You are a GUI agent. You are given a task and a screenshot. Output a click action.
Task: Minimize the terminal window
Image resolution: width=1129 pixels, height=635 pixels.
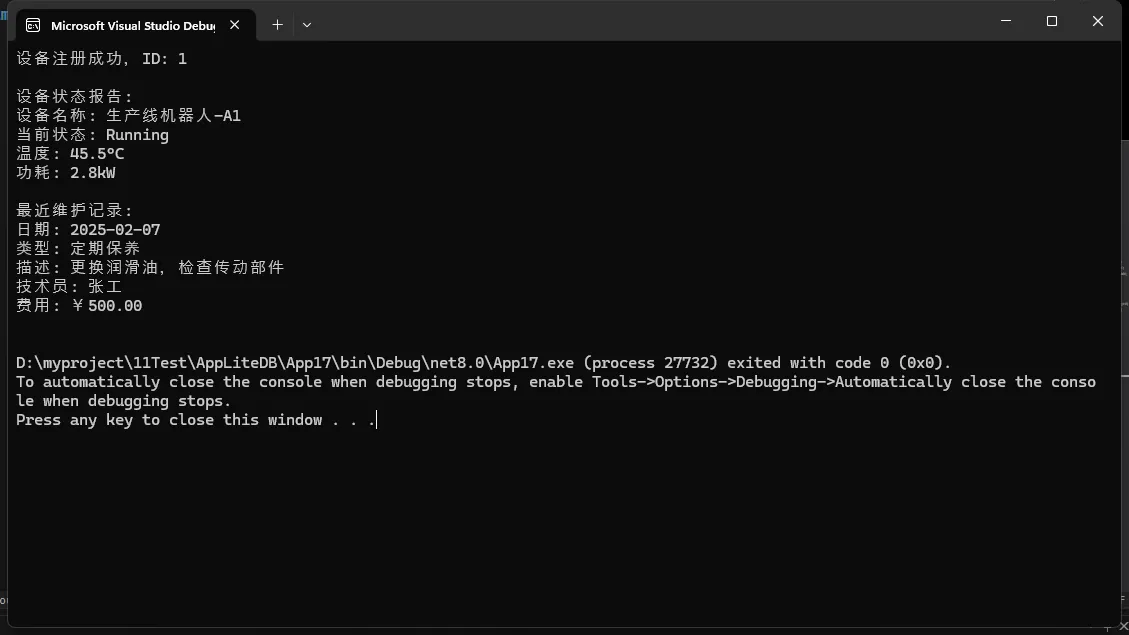[x=1006, y=21]
